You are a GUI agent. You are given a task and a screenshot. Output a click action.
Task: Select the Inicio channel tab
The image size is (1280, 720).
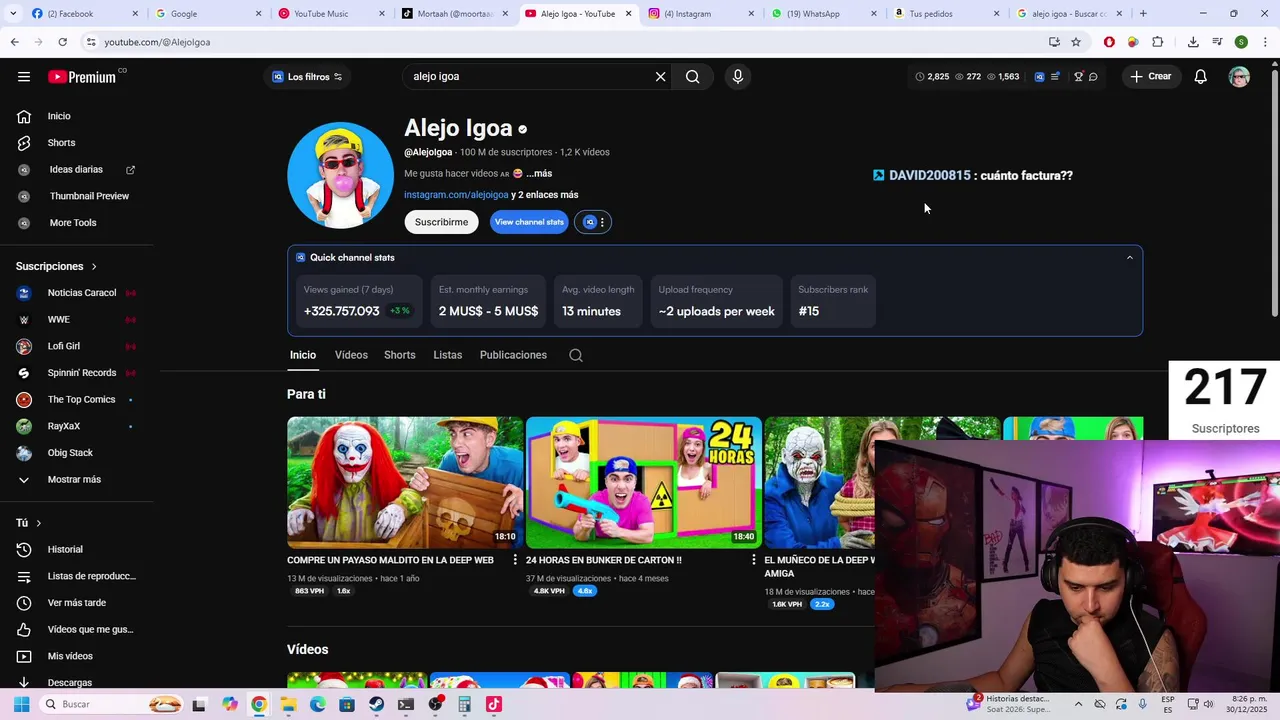(x=302, y=355)
